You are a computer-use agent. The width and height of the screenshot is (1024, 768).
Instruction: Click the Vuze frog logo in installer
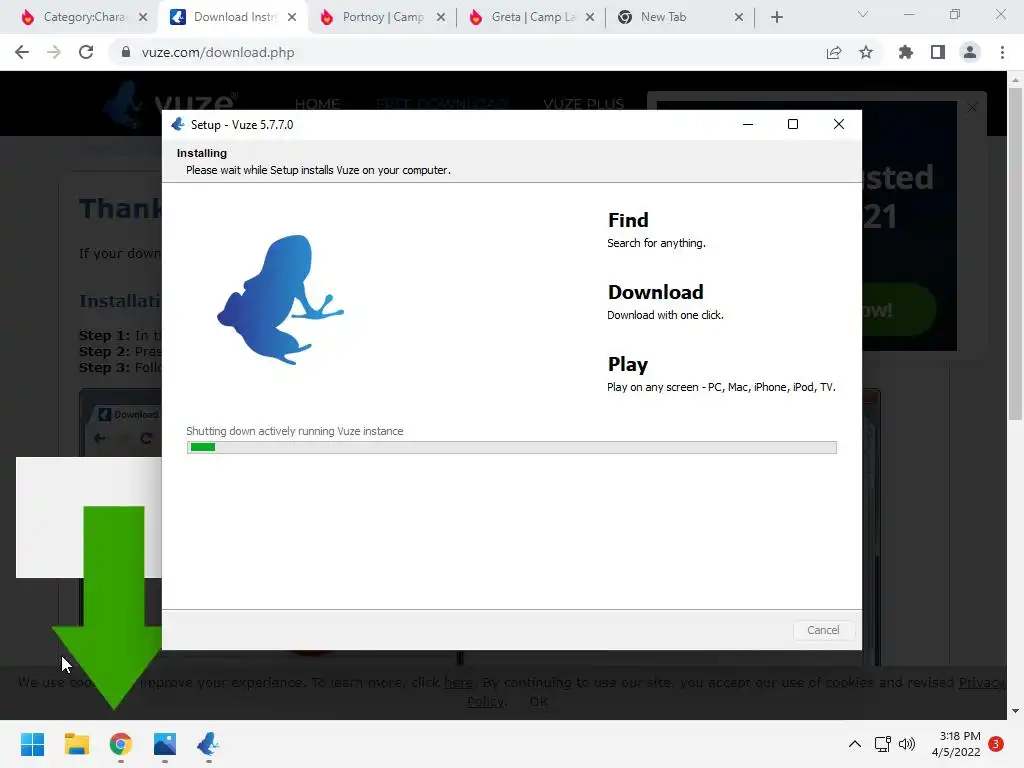coord(281,299)
